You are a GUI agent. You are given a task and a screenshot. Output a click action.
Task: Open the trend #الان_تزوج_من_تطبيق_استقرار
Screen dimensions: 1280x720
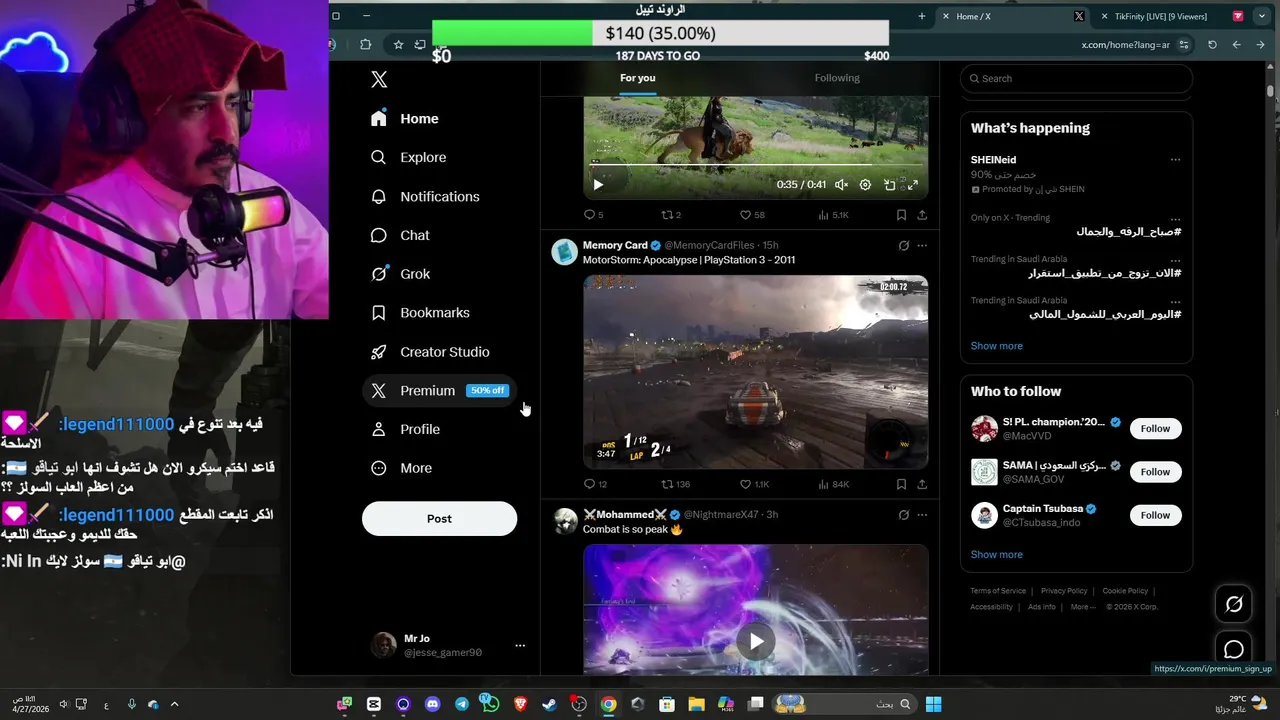tap(1104, 273)
